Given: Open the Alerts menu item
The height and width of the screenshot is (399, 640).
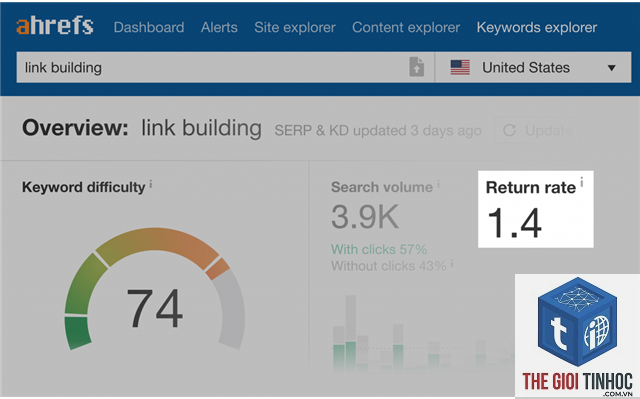Looking at the screenshot, I should 219,27.
